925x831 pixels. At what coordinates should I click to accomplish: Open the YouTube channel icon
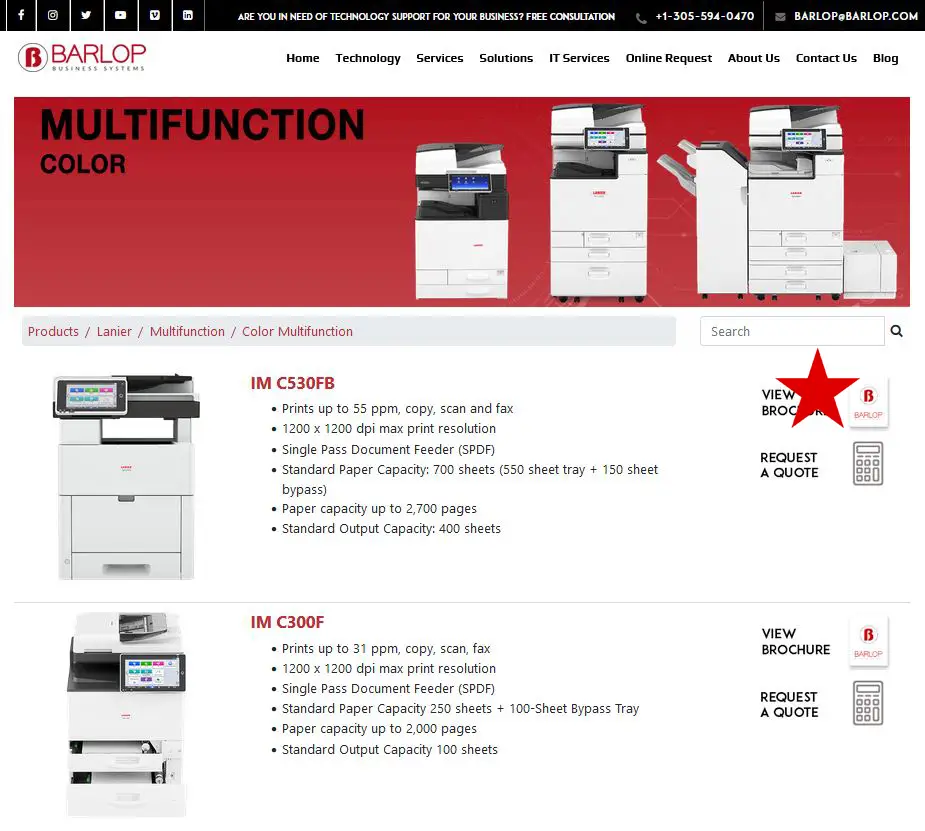[x=120, y=16]
